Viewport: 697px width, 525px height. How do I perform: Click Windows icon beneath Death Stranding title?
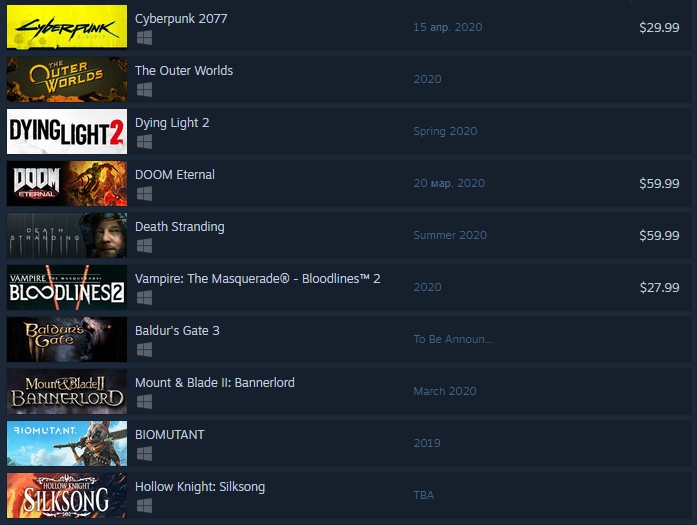coord(144,246)
